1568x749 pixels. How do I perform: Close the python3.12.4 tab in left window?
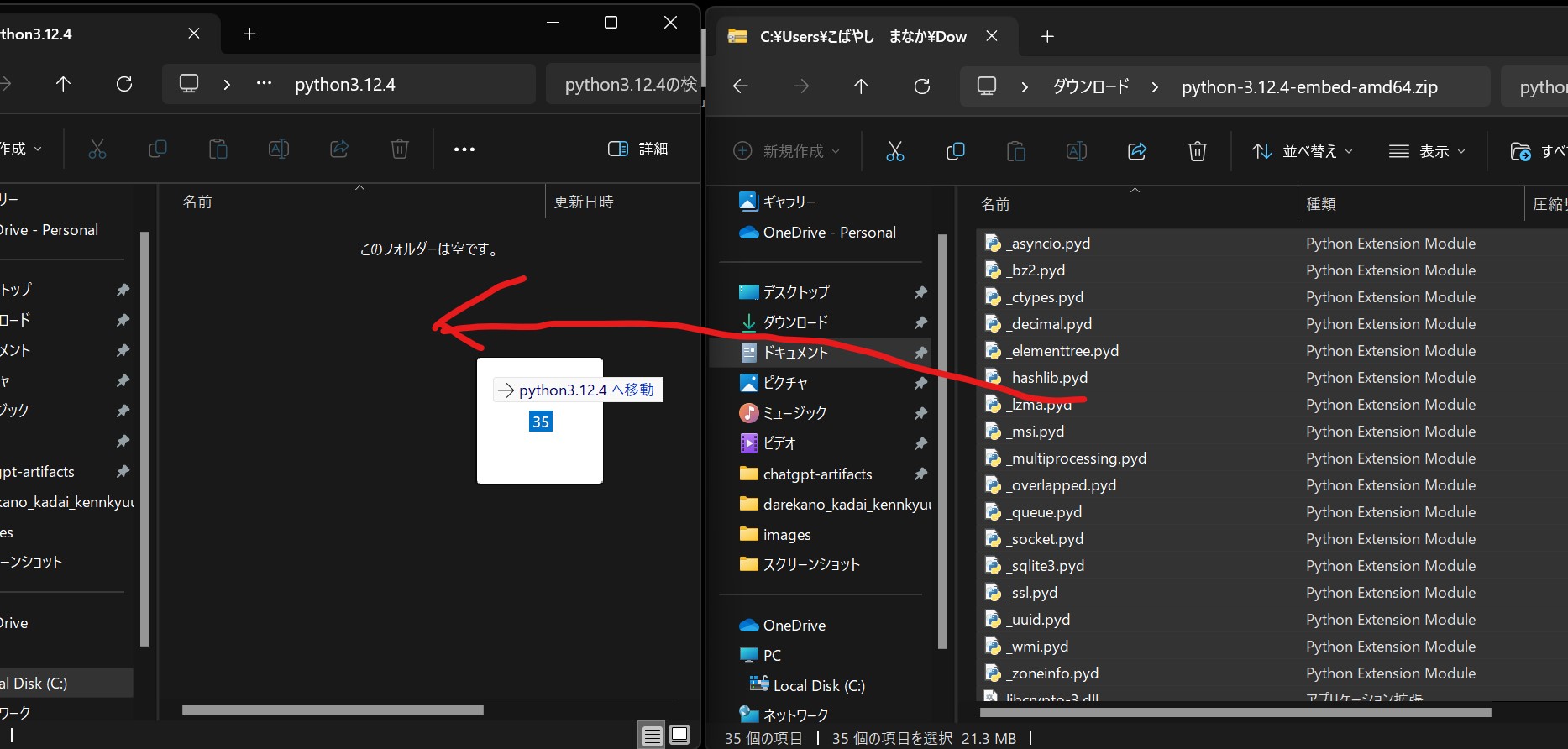coord(194,34)
